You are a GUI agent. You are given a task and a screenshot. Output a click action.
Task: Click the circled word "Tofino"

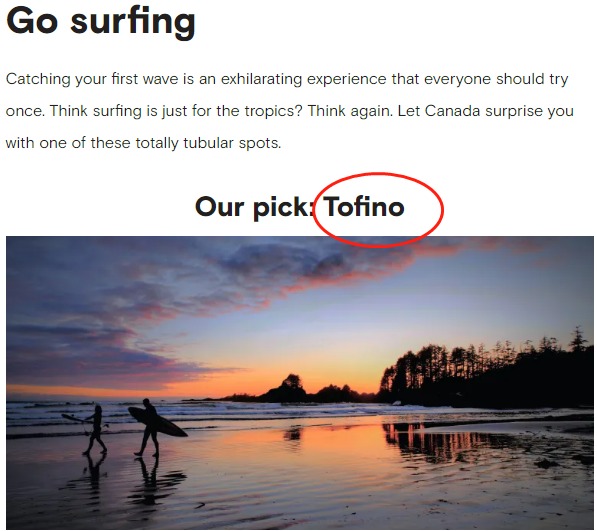364,207
